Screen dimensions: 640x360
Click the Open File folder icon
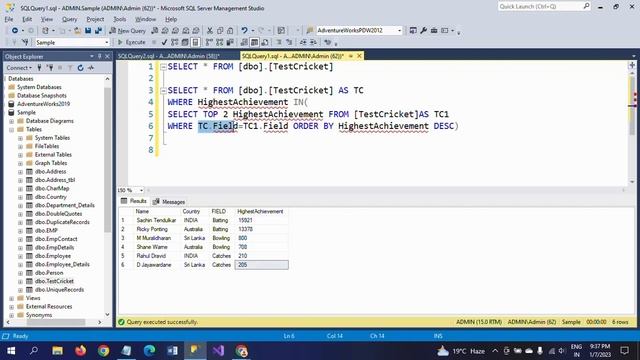point(77,31)
